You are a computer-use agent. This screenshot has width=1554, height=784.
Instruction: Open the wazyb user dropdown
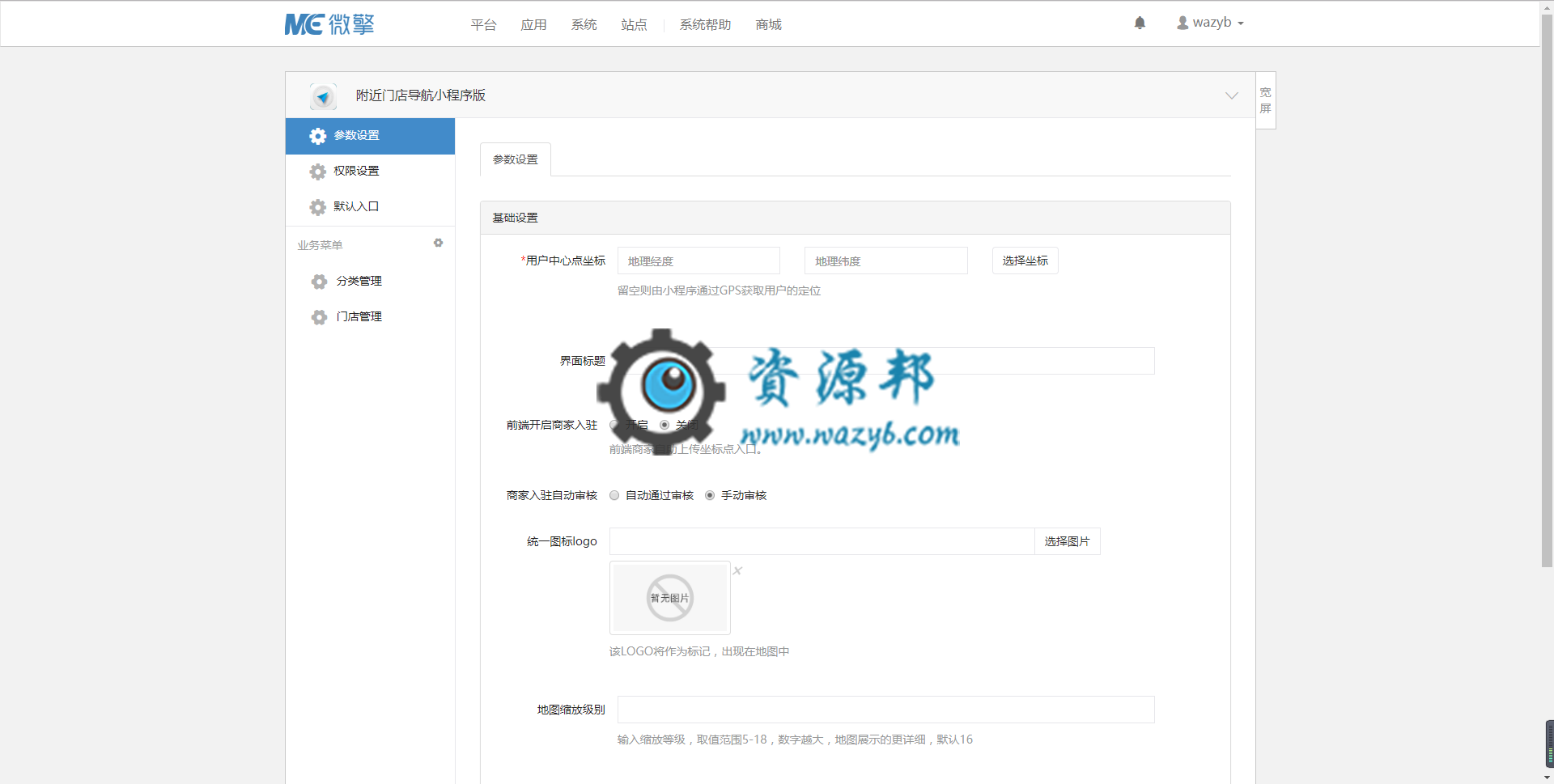(x=1211, y=23)
